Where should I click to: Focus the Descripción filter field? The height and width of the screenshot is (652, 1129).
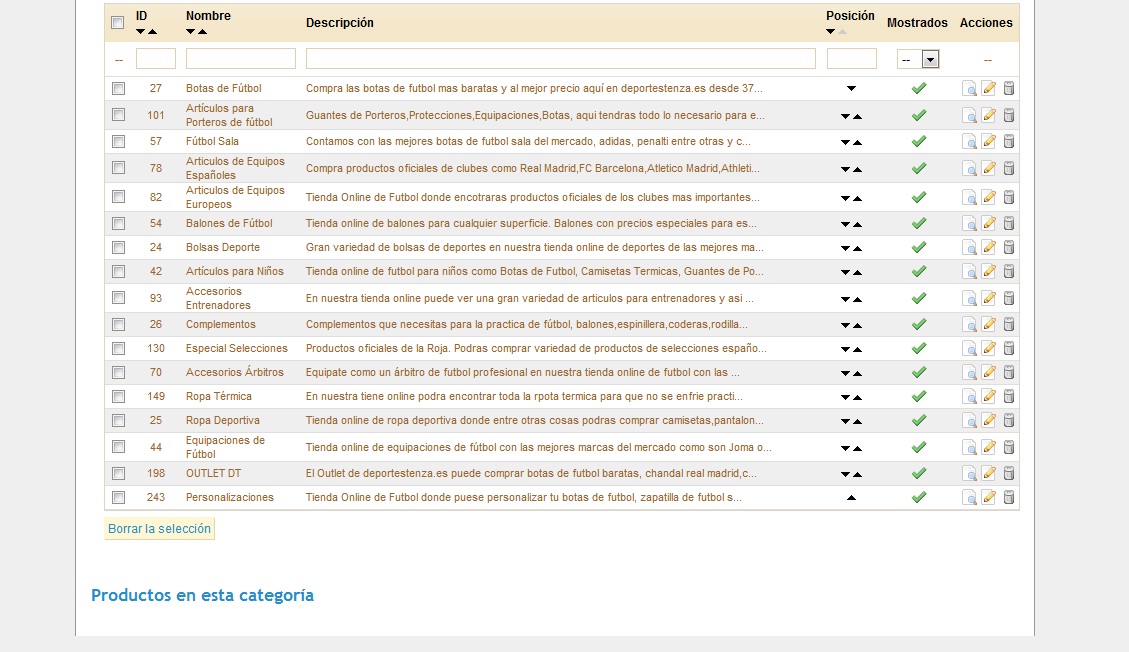point(561,58)
